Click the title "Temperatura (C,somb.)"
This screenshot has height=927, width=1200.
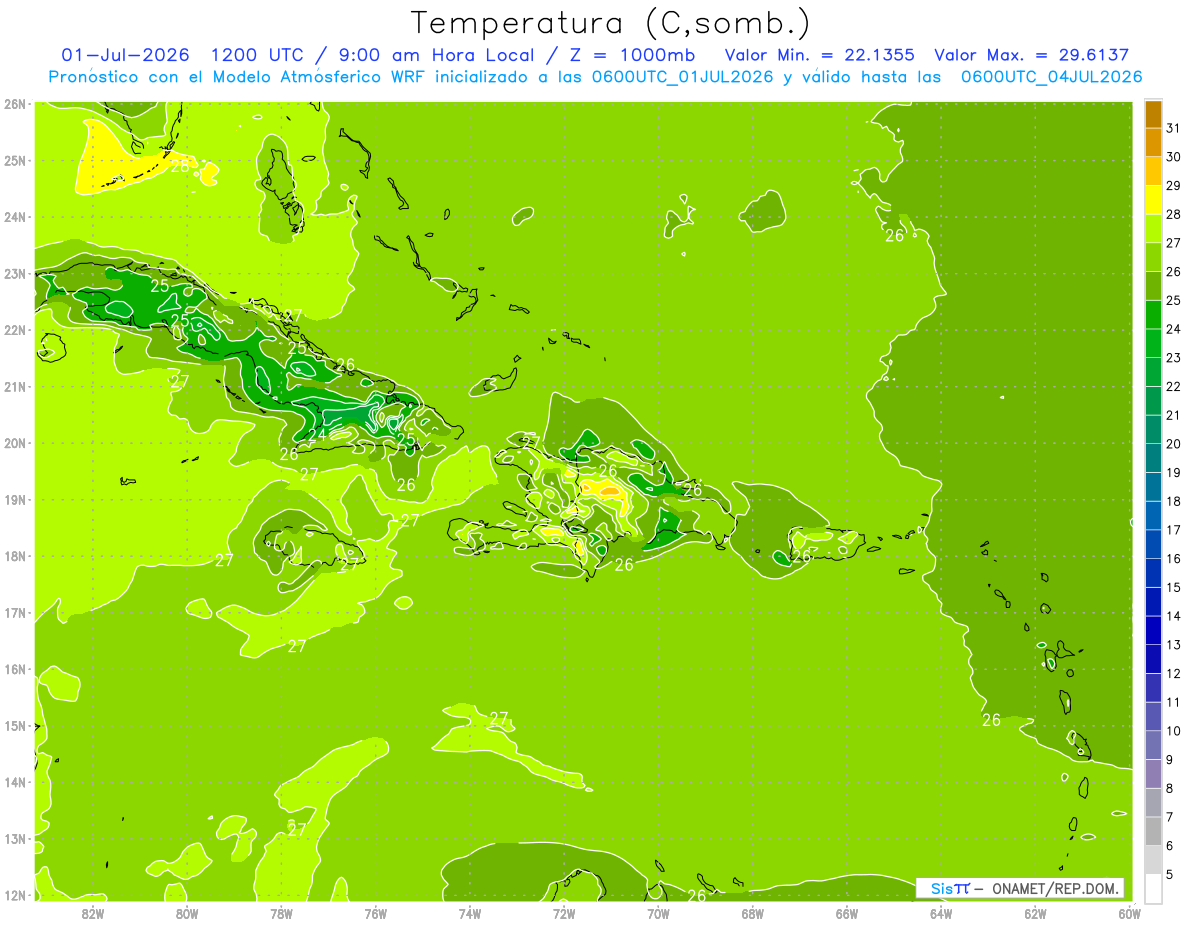[x=611, y=23]
